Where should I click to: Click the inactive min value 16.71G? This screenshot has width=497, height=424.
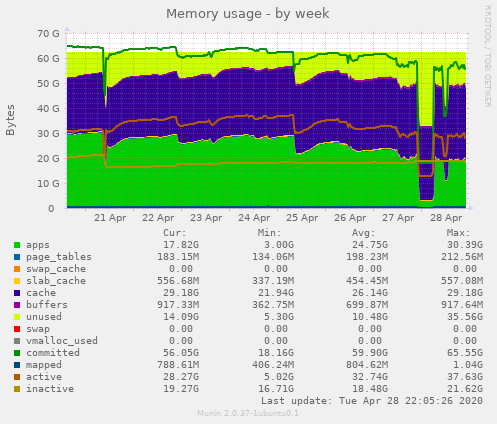[276, 389]
